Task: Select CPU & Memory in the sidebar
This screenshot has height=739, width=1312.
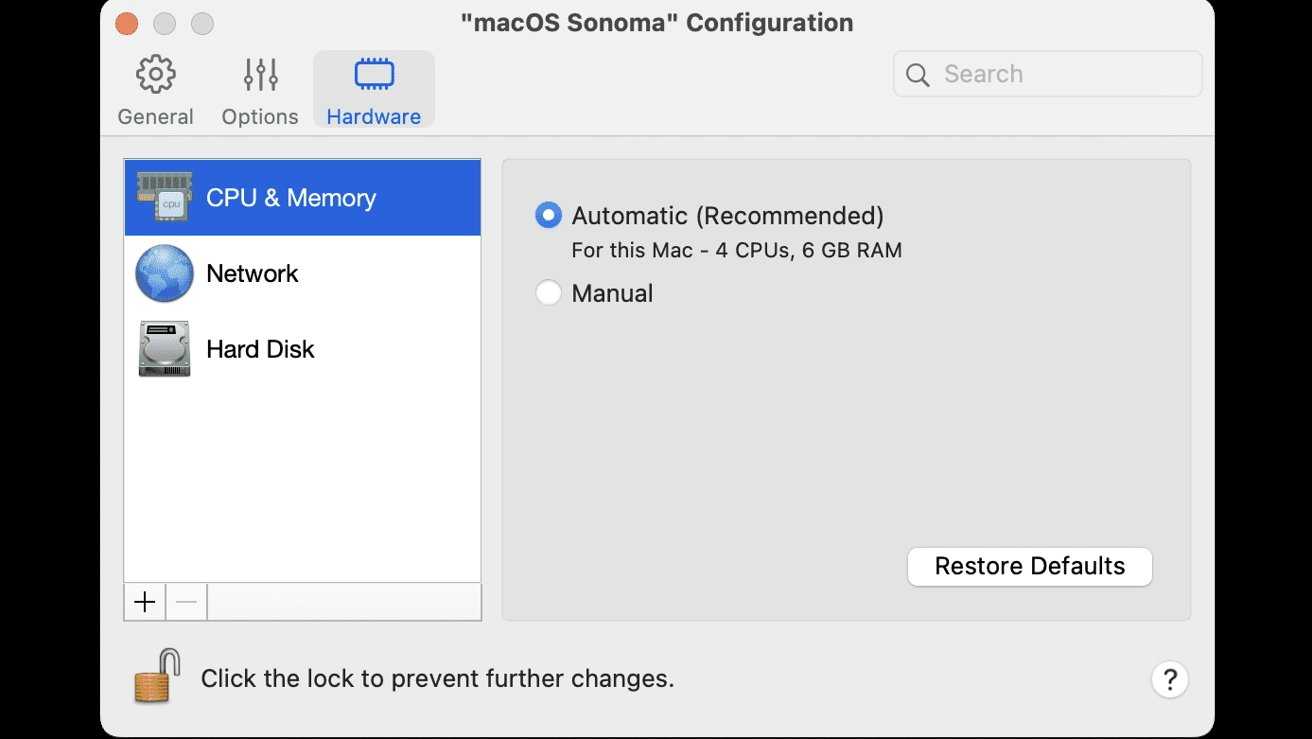Action: point(302,198)
